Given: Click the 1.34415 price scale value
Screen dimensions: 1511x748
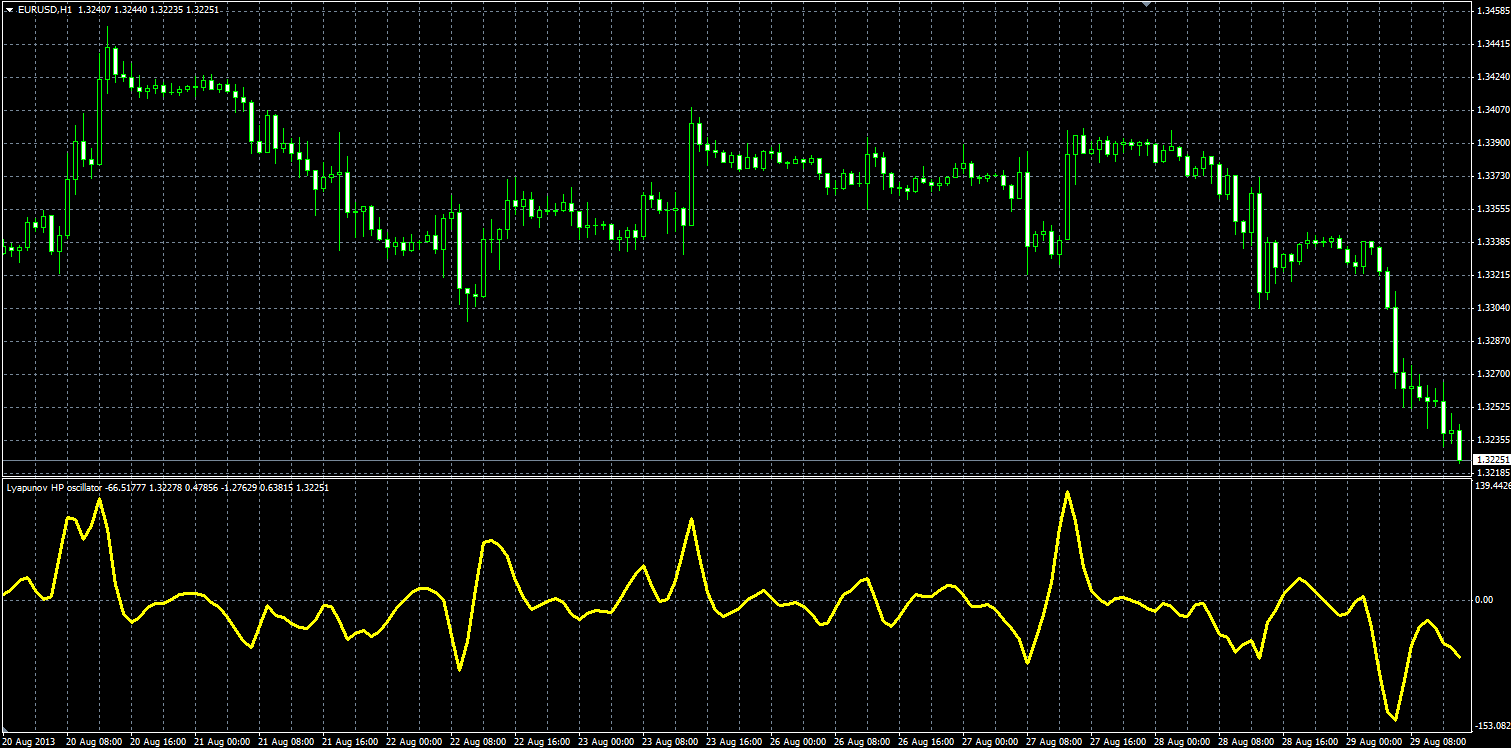Looking at the screenshot, I should (1492, 44).
